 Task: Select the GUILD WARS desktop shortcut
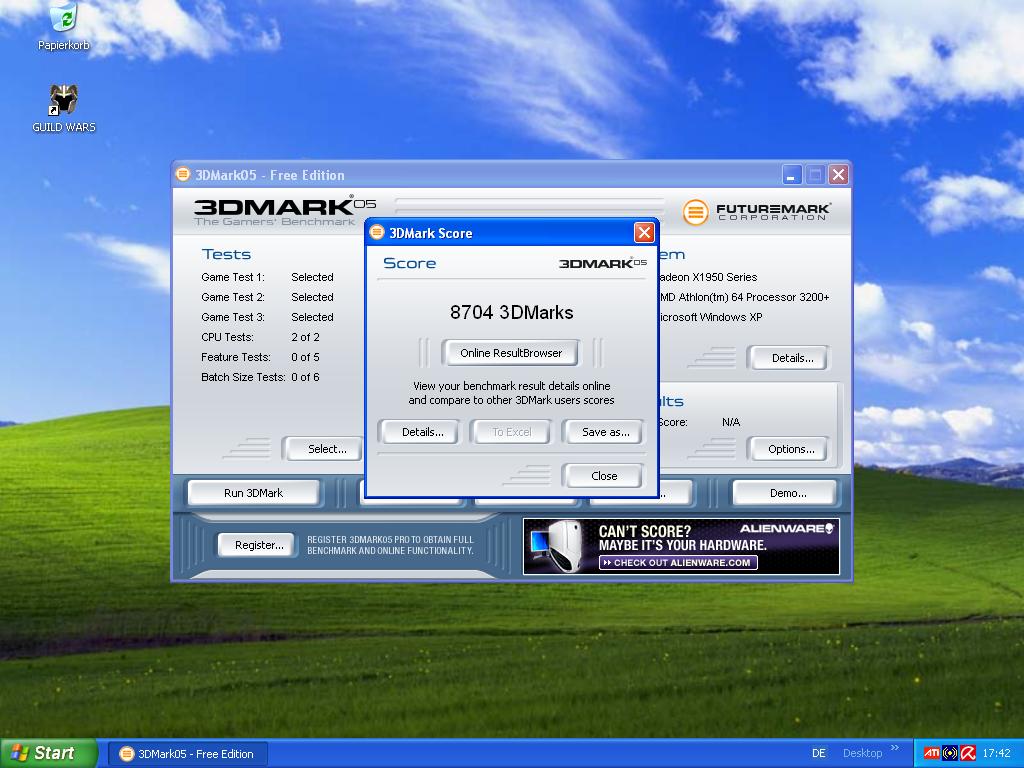(63, 108)
